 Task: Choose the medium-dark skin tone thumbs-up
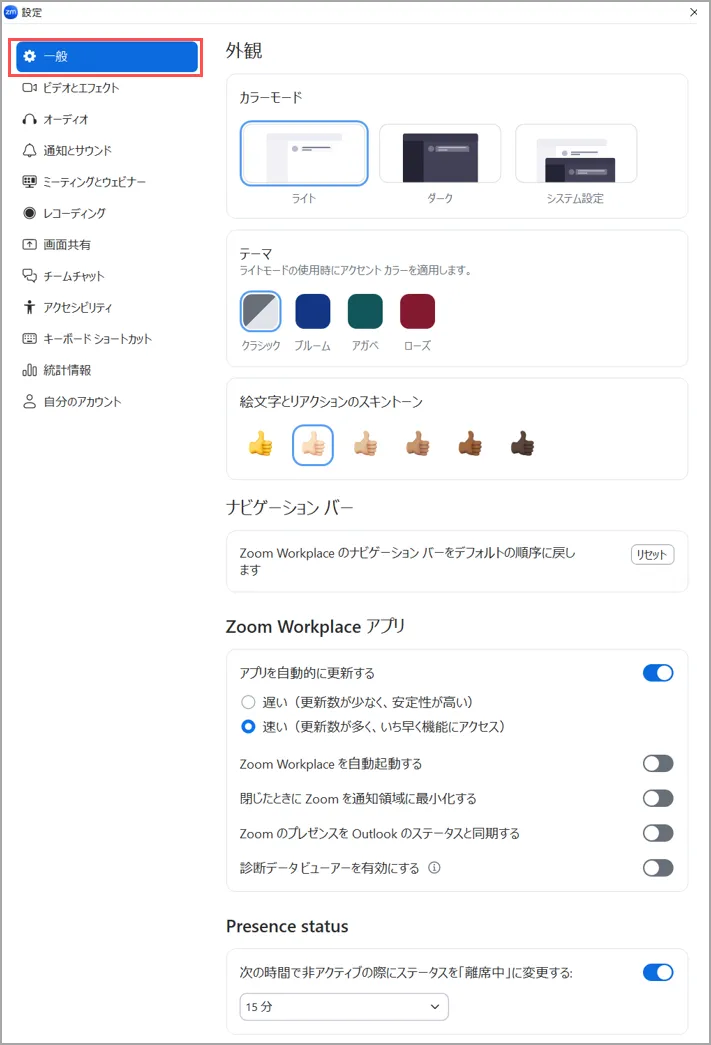(x=470, y=445)
